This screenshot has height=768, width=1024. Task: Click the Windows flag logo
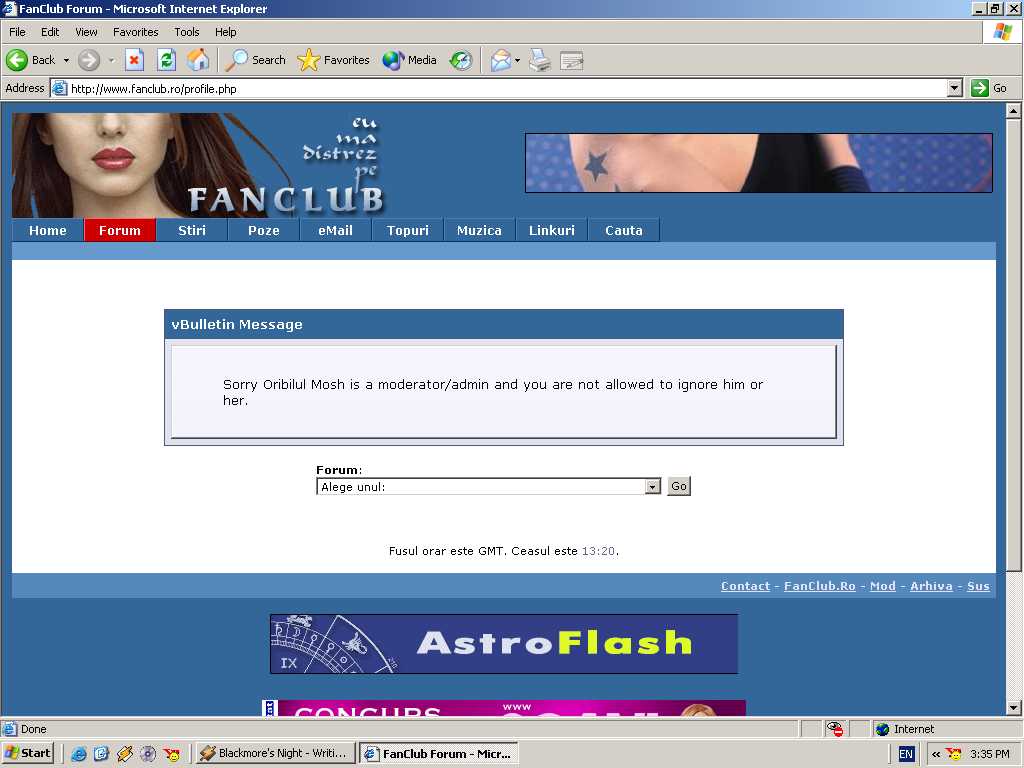(1002, 32)
